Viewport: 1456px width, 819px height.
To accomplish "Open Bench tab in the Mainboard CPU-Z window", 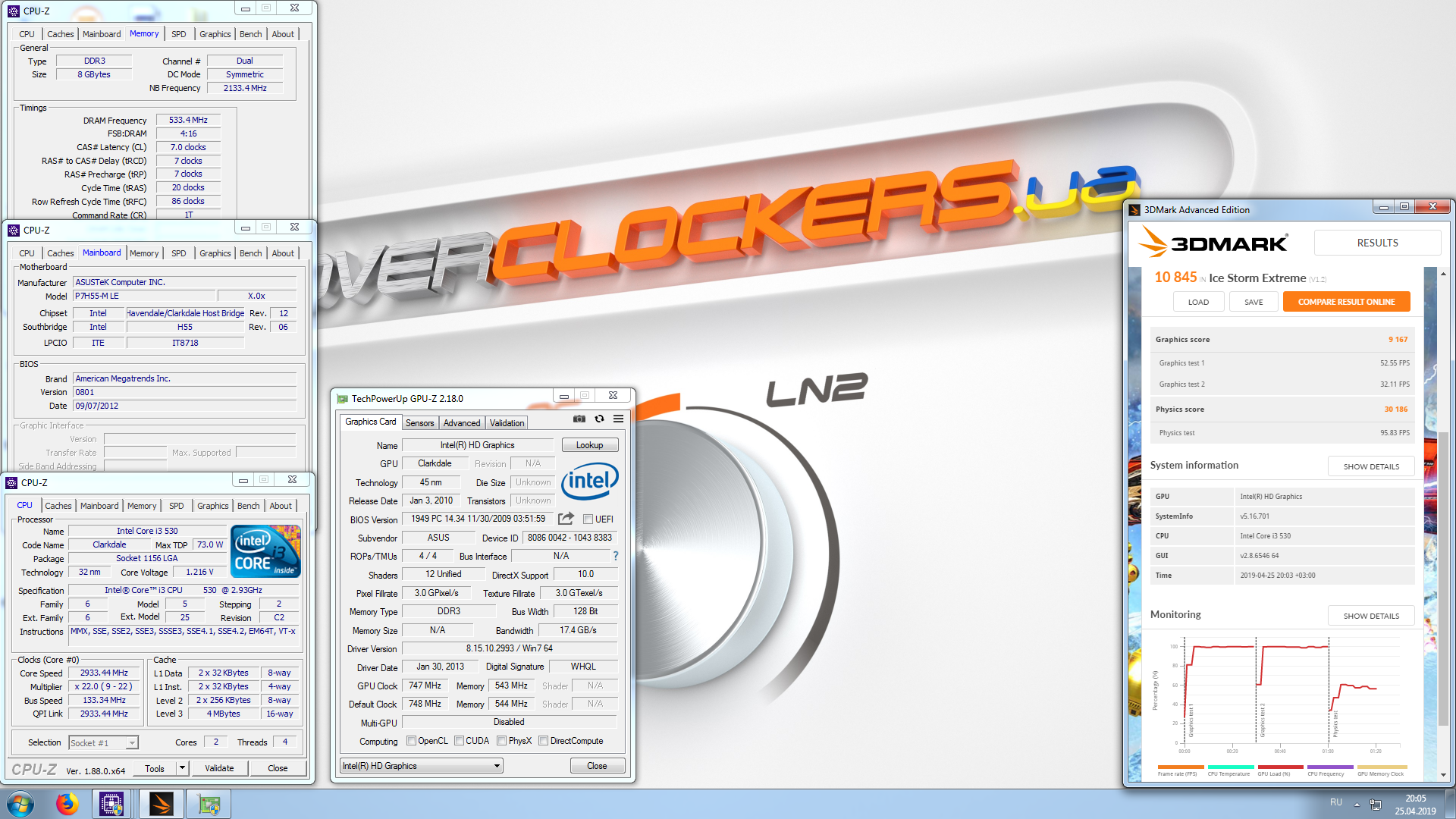I will (250, 253).
